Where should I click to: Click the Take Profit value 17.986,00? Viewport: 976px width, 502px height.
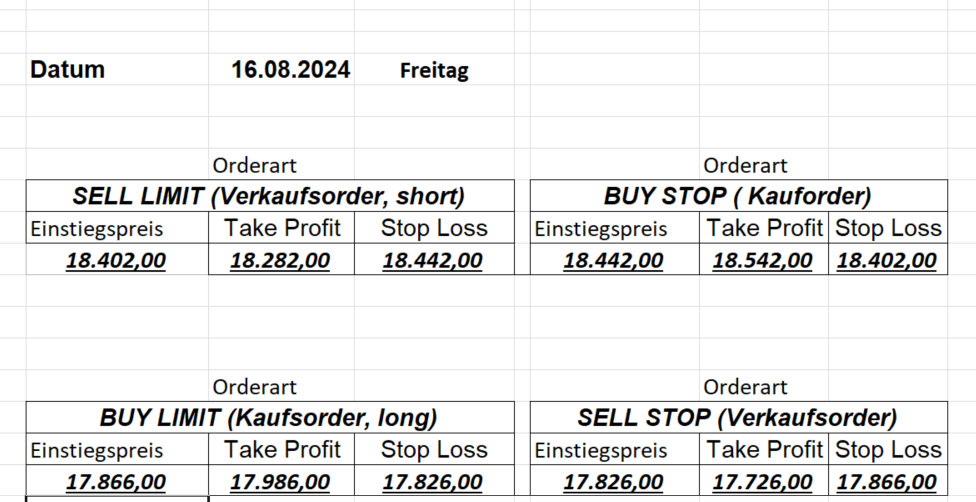coord(280,483)
